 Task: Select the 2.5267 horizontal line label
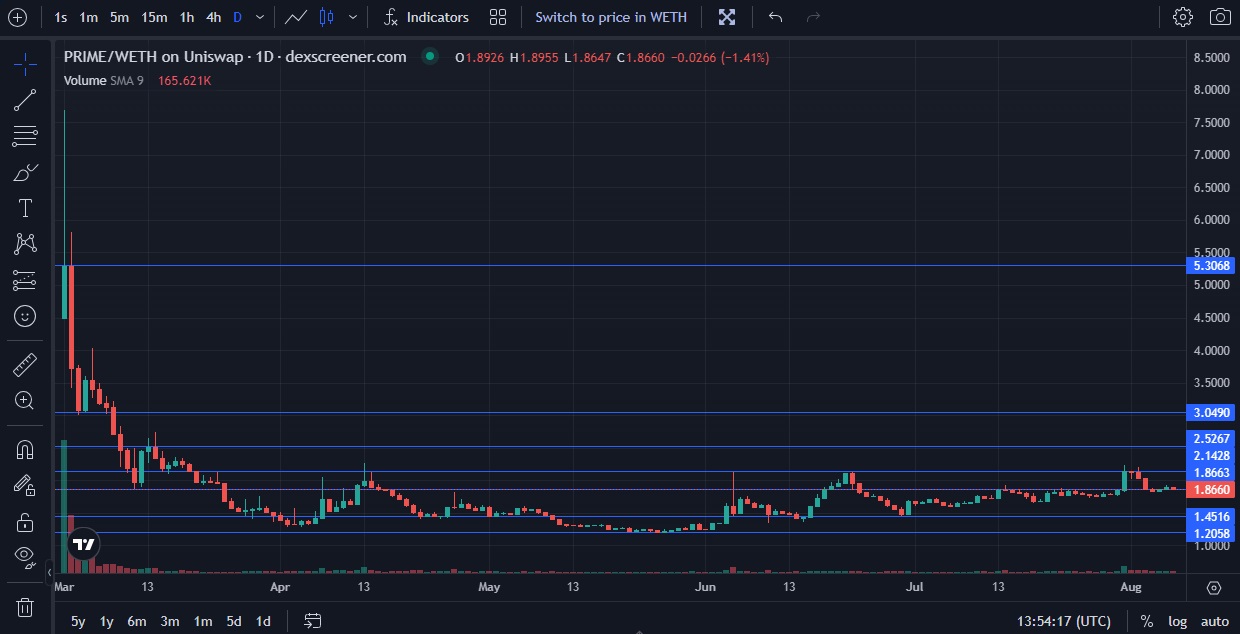click(x=1211, y=438)
